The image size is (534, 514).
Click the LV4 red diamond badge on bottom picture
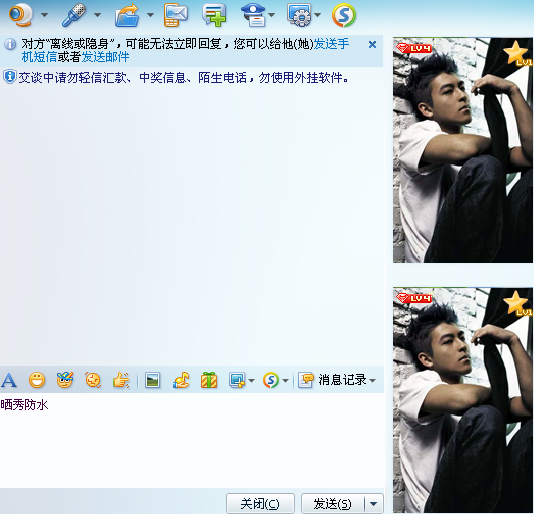tap(414, 298)
